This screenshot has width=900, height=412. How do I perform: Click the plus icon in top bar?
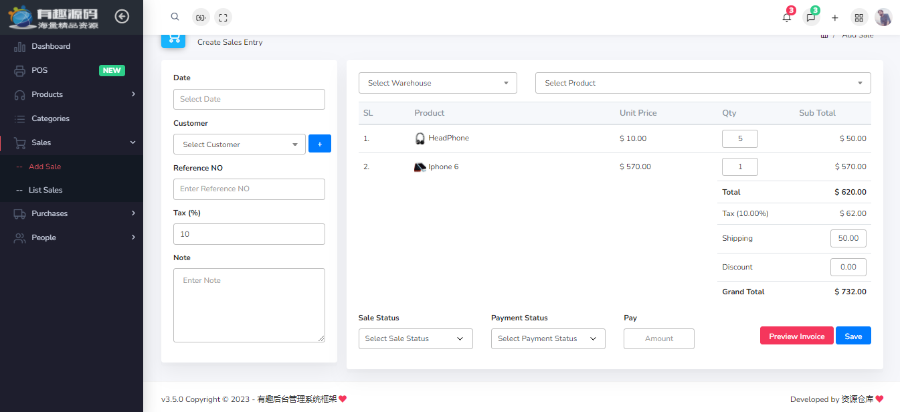(835, 17)
